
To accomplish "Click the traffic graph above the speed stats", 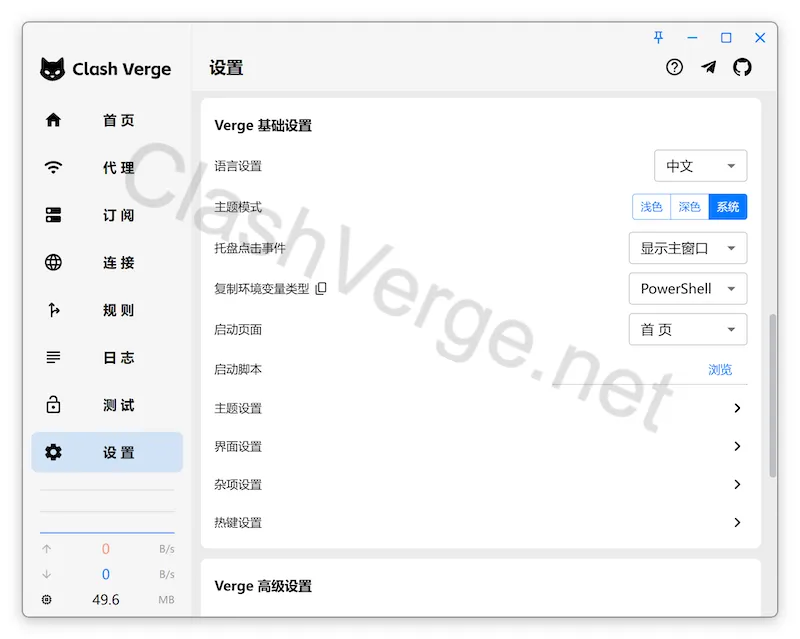I will [107, 510].
